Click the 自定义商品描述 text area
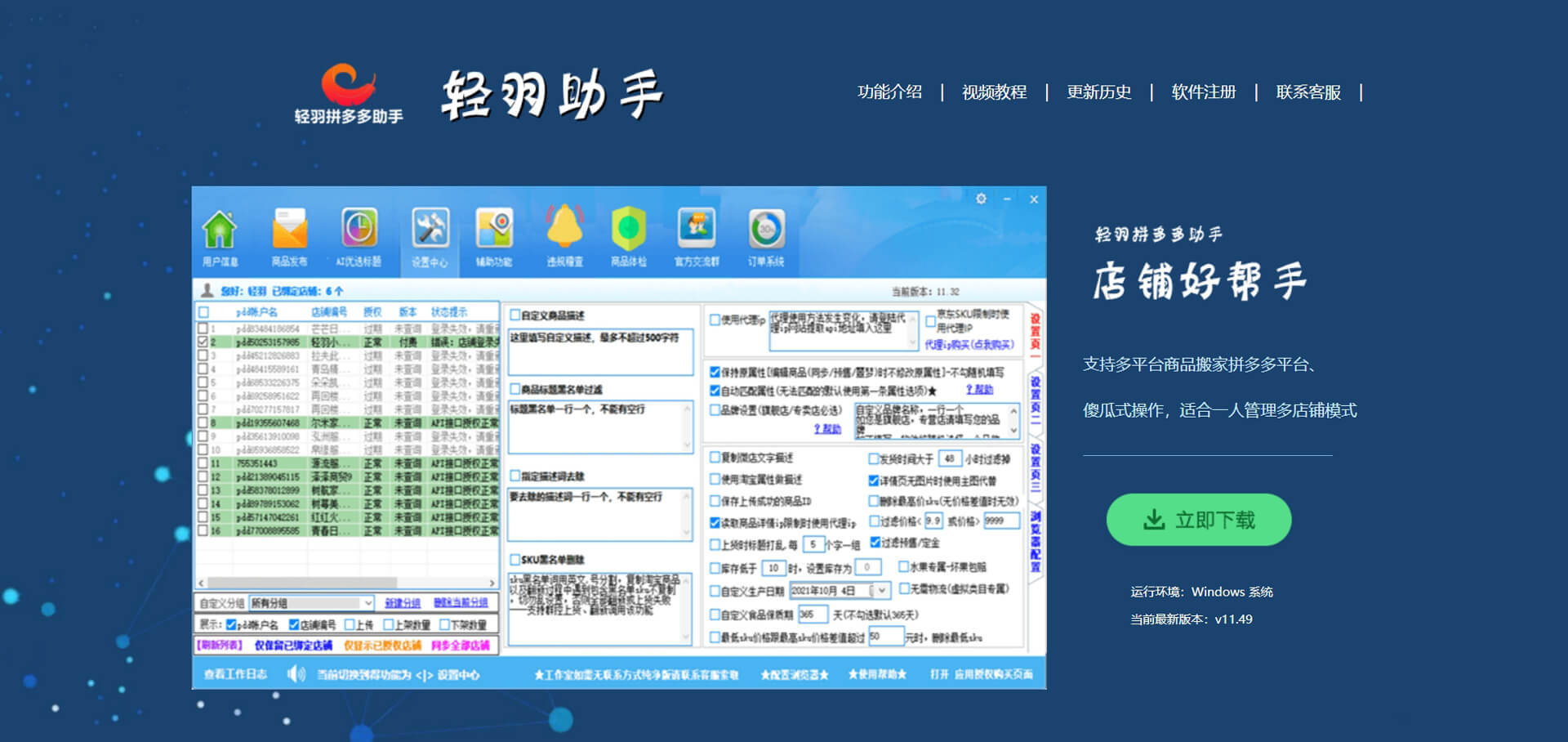The image size is (1568, 742). 600,351
